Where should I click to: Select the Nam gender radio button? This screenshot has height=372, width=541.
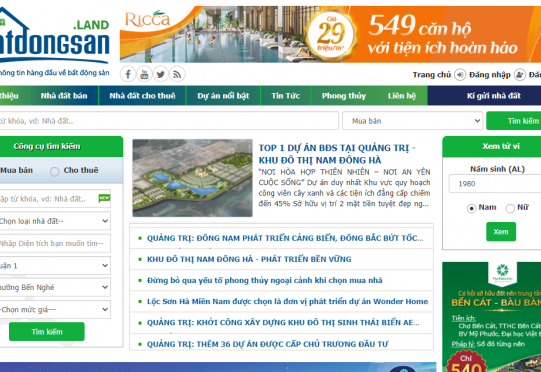click(x=471, y=208)
